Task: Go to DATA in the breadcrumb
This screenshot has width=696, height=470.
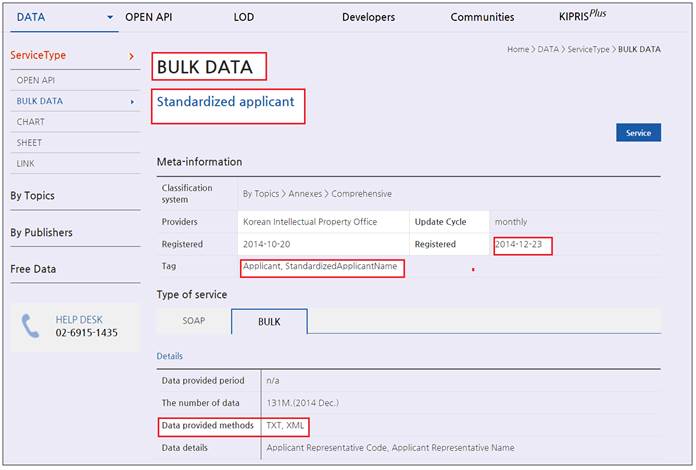Action: coord(548,49)
